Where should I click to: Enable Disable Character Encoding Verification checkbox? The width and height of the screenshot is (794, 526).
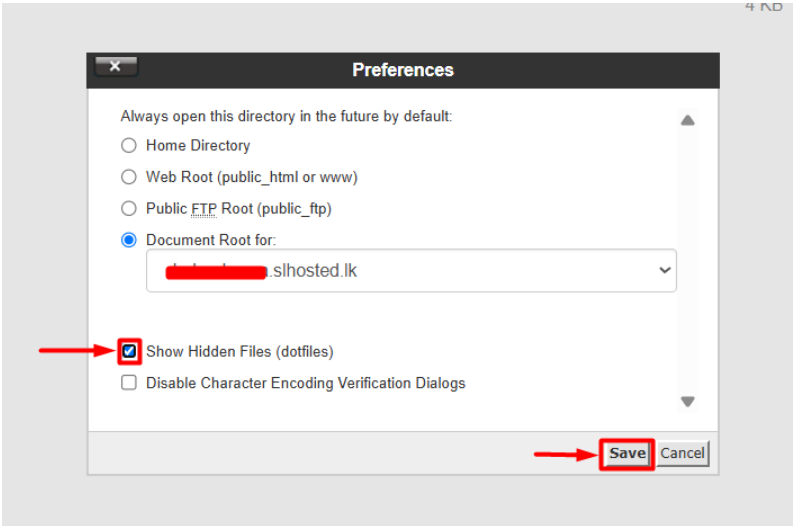(129, 383)
